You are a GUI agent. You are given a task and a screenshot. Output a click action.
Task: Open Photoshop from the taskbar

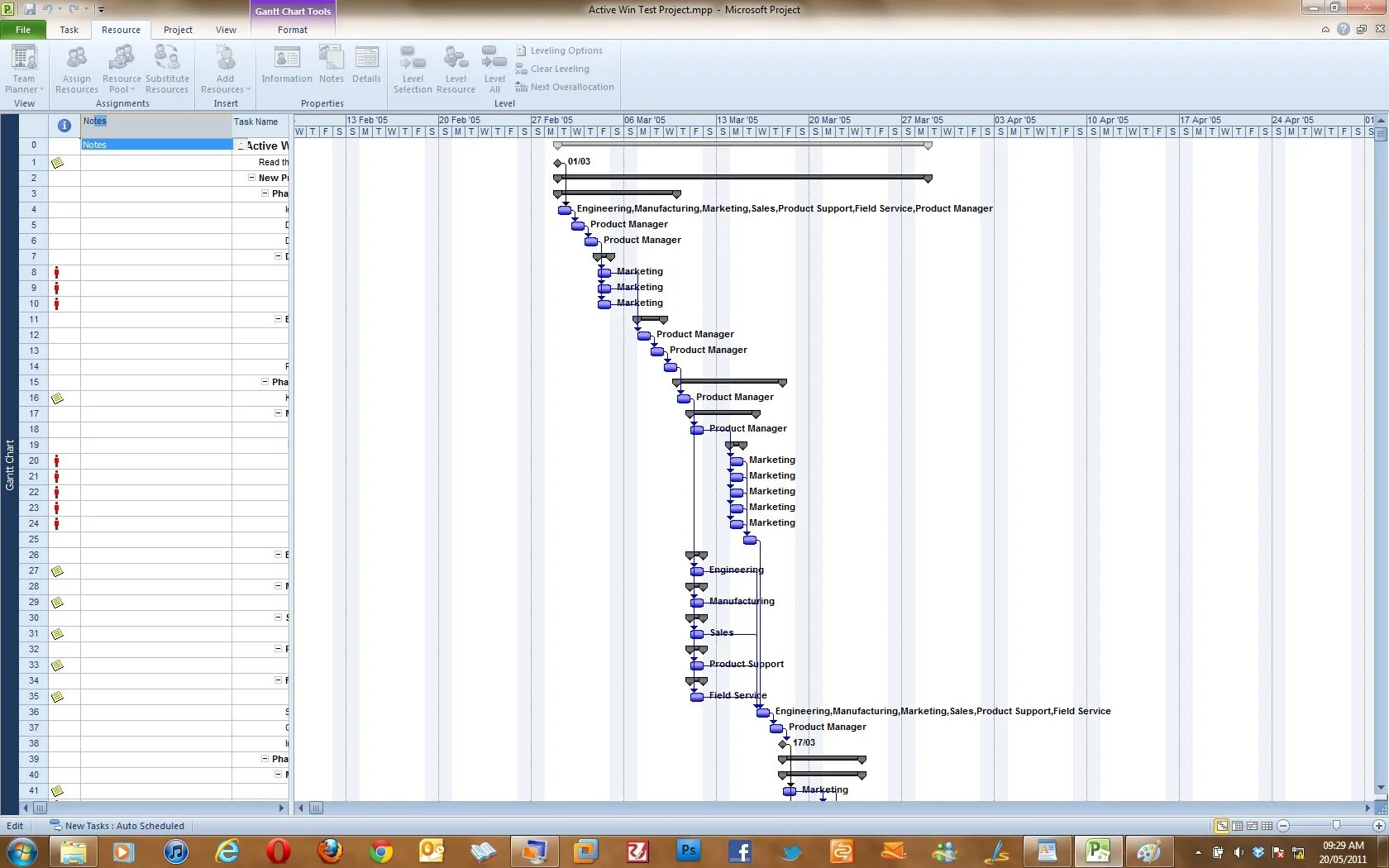click(x=688, y=851)
